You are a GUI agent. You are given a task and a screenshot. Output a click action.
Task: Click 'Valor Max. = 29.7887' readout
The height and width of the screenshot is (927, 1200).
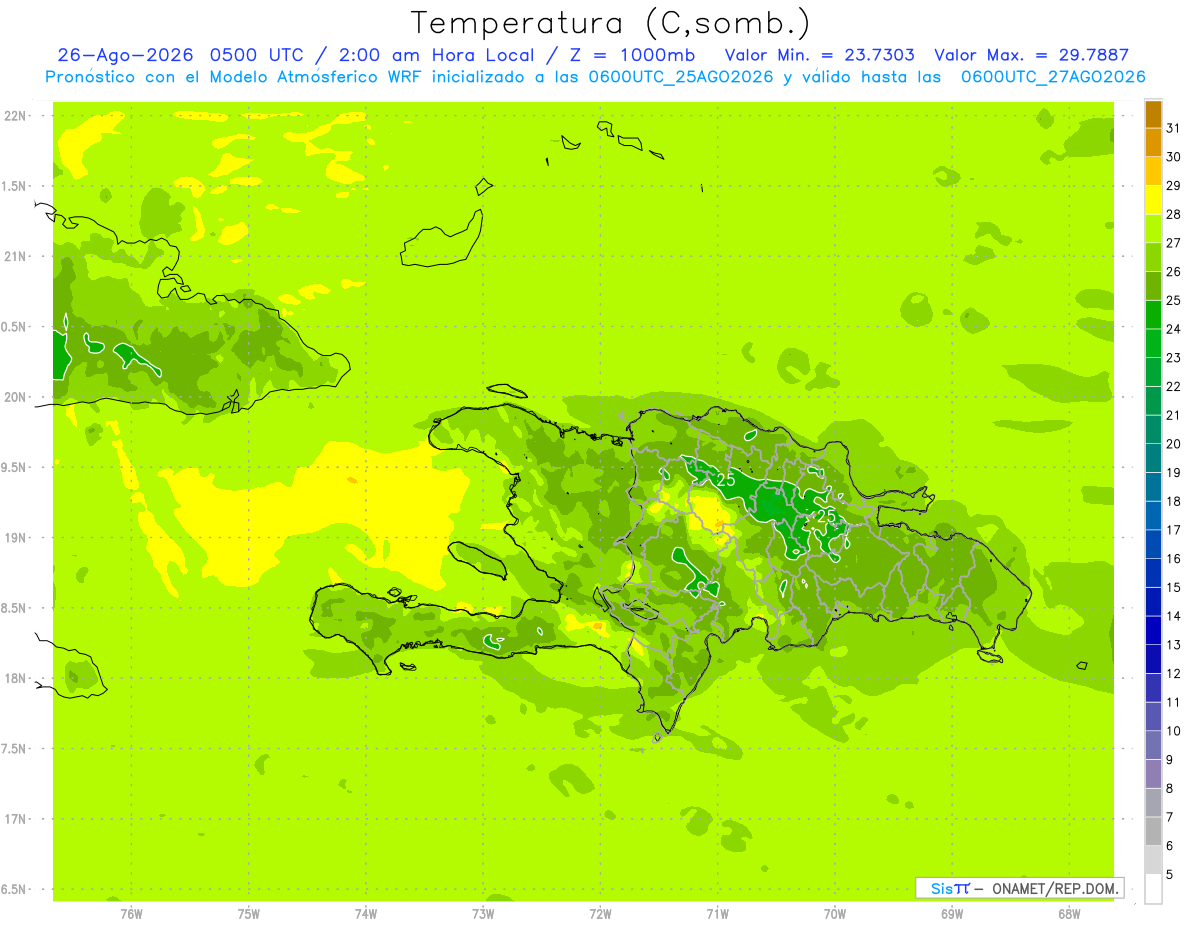[x=1031, y=55]
